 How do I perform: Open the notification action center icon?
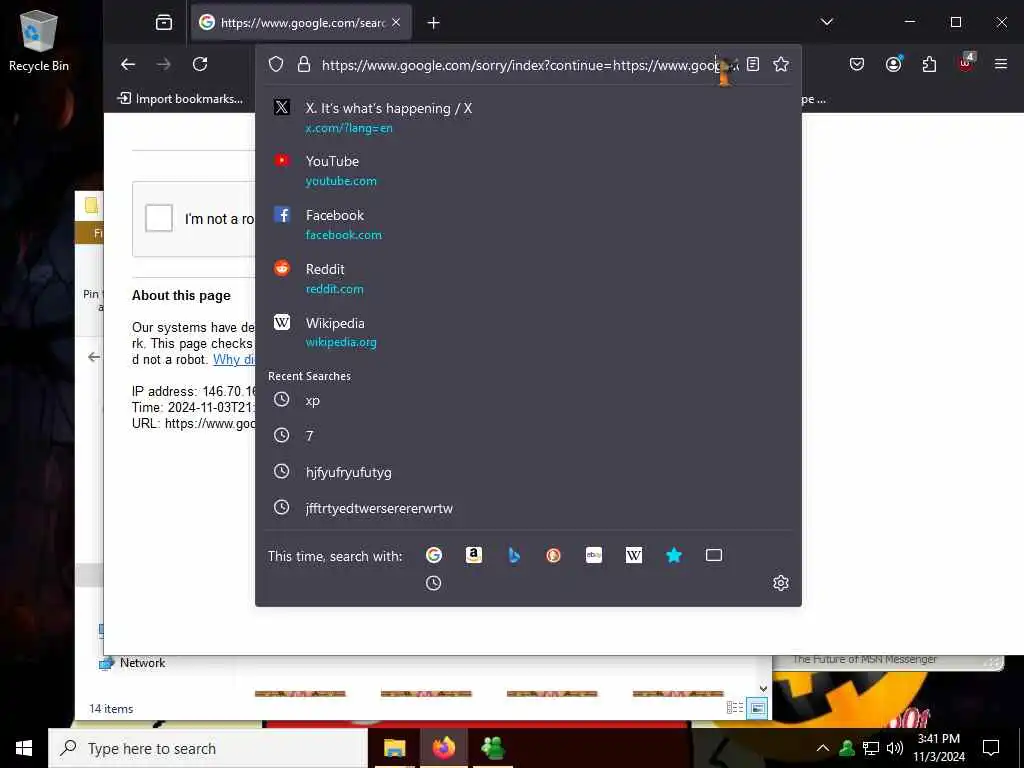coord(991,748)
